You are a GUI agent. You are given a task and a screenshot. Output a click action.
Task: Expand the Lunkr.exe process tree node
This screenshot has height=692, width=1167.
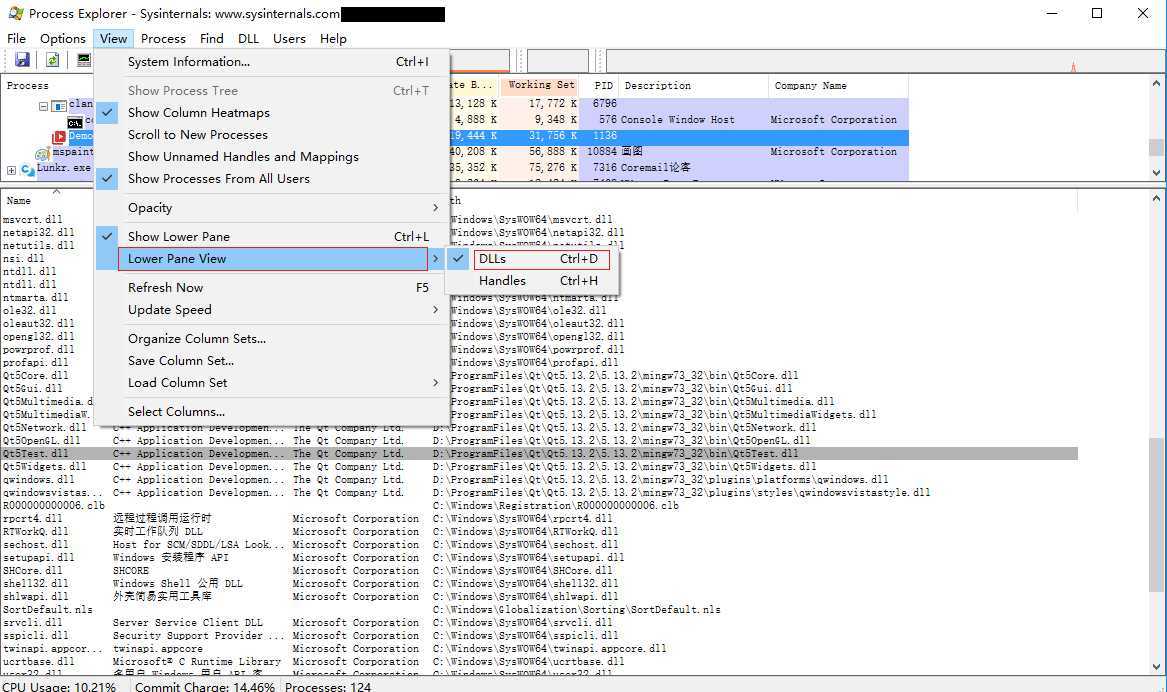click(11, 170)
